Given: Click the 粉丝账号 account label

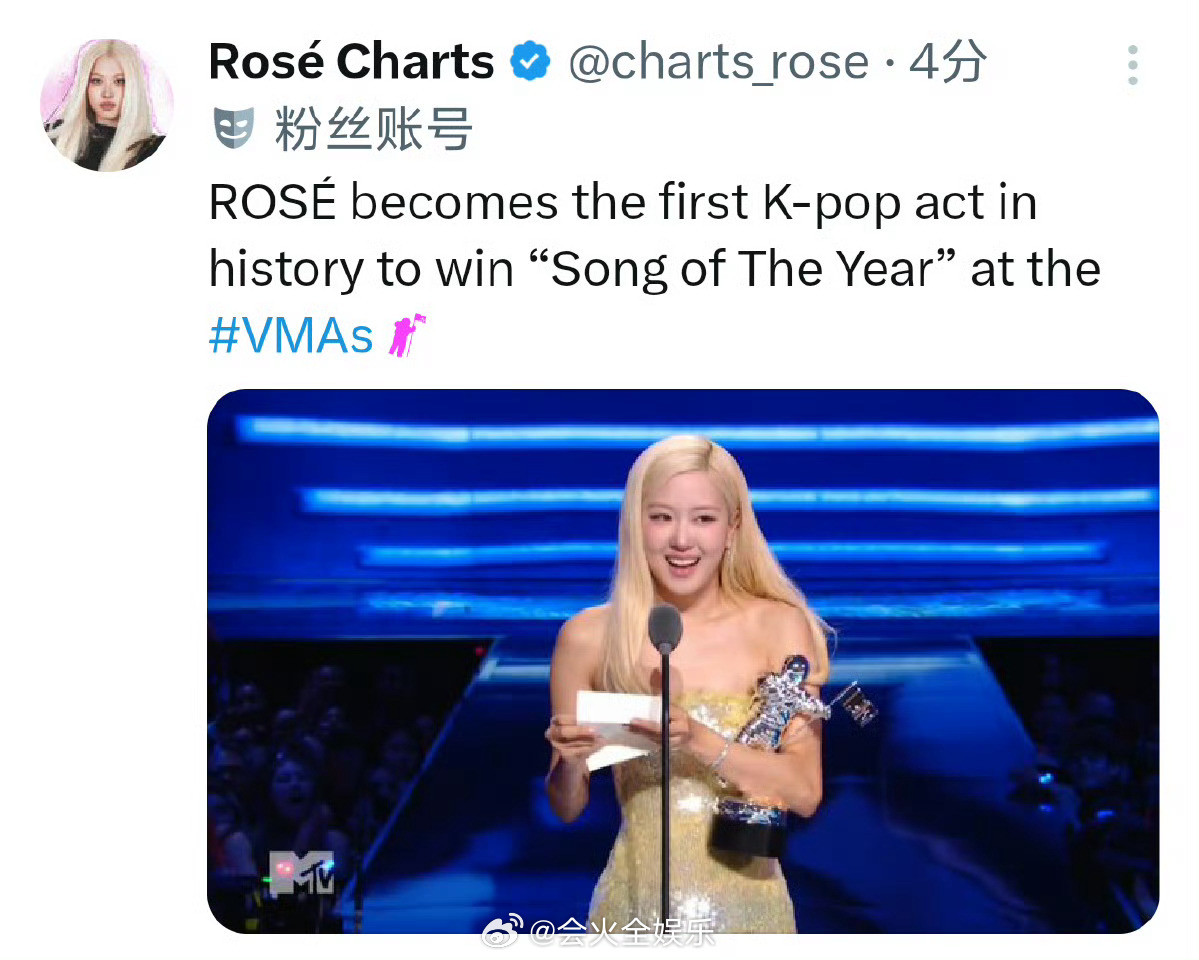Looking at the screenshot, I should (373, 129).
